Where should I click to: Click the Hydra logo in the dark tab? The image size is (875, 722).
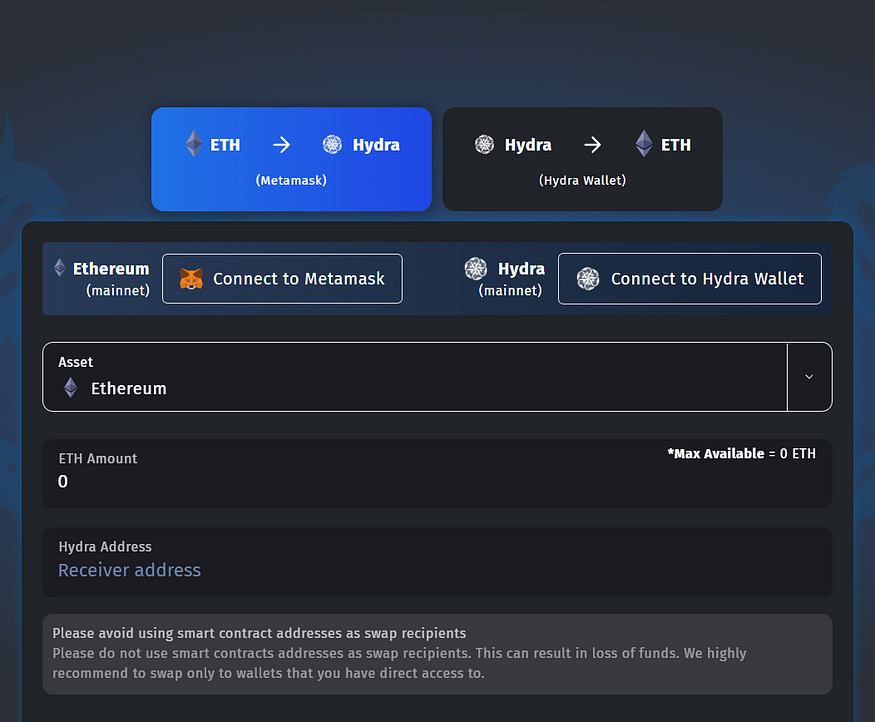coord(484,145)
